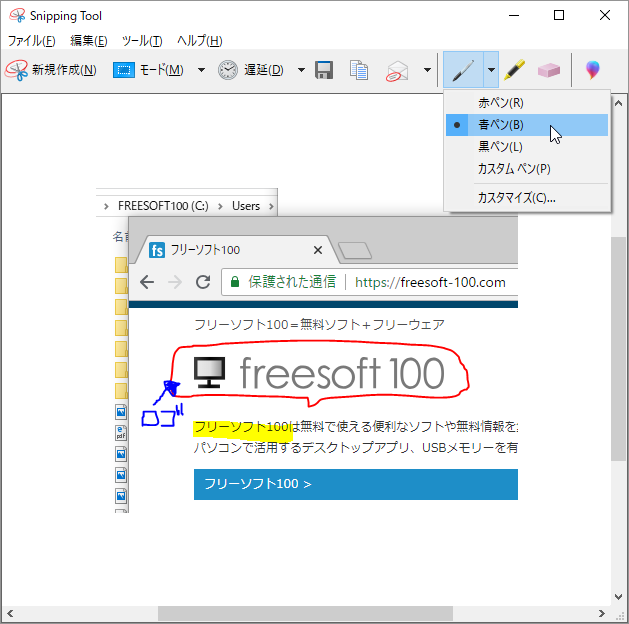Save the snip with floppy disk icon
Viewport: 629px width, 624px height.
(324, 70)
